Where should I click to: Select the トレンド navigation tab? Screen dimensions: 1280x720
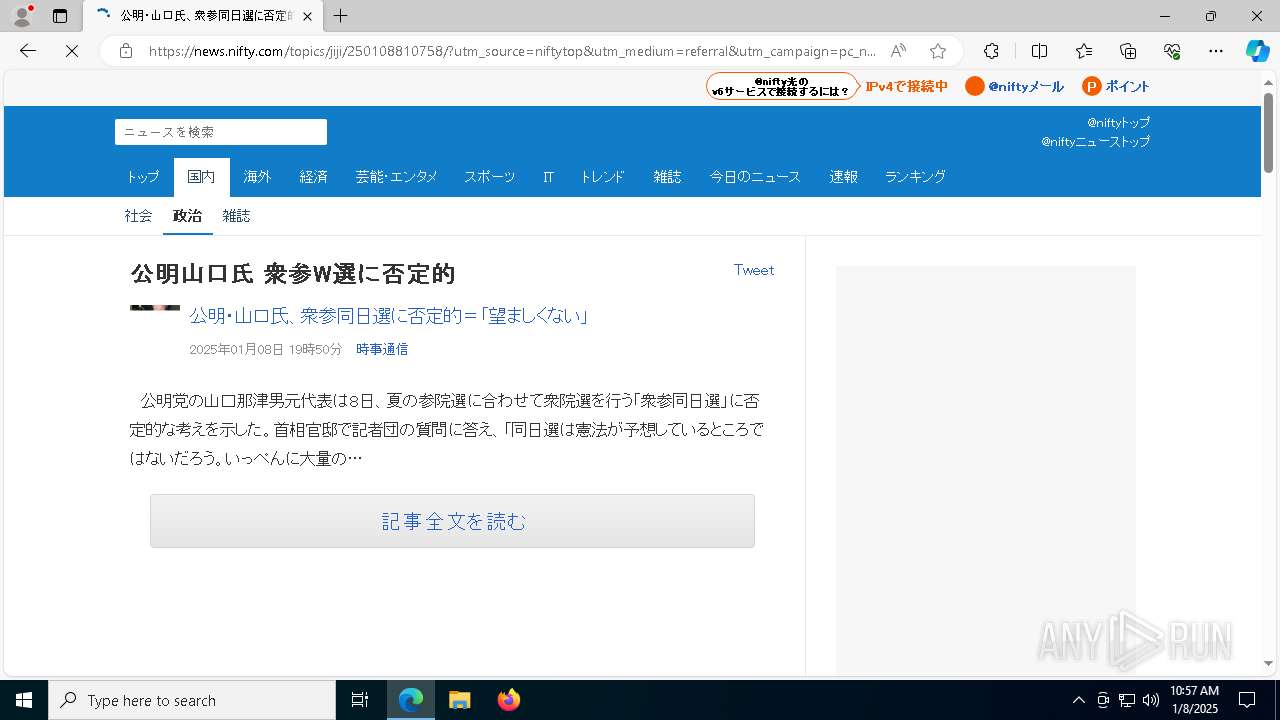pos(602,177)
